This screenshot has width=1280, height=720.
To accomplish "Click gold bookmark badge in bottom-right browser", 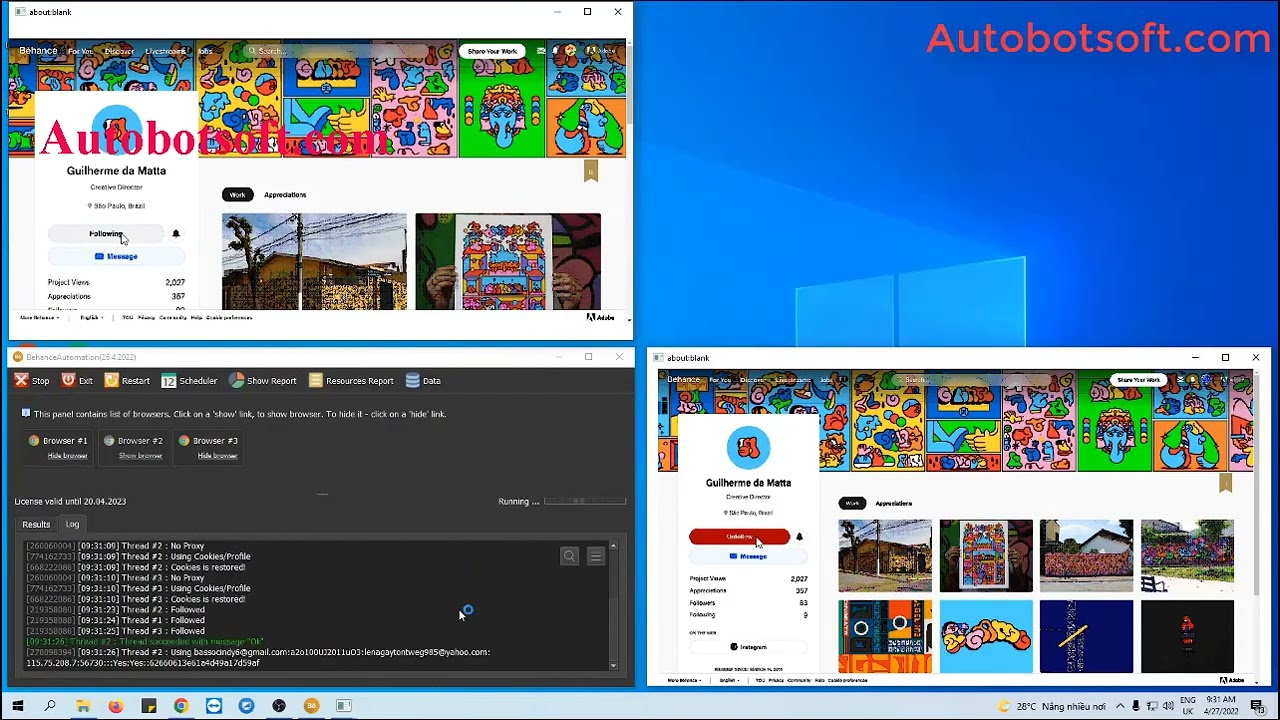I will pos(1225,482).
